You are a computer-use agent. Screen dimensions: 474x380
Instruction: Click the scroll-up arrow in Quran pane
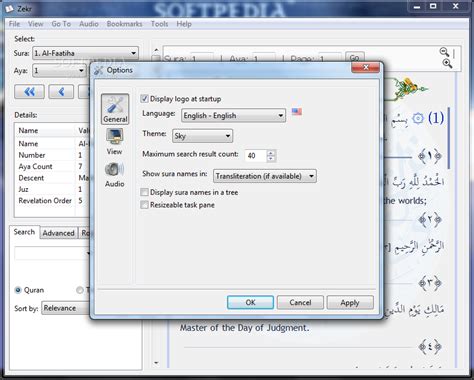[x=156, y=50]
